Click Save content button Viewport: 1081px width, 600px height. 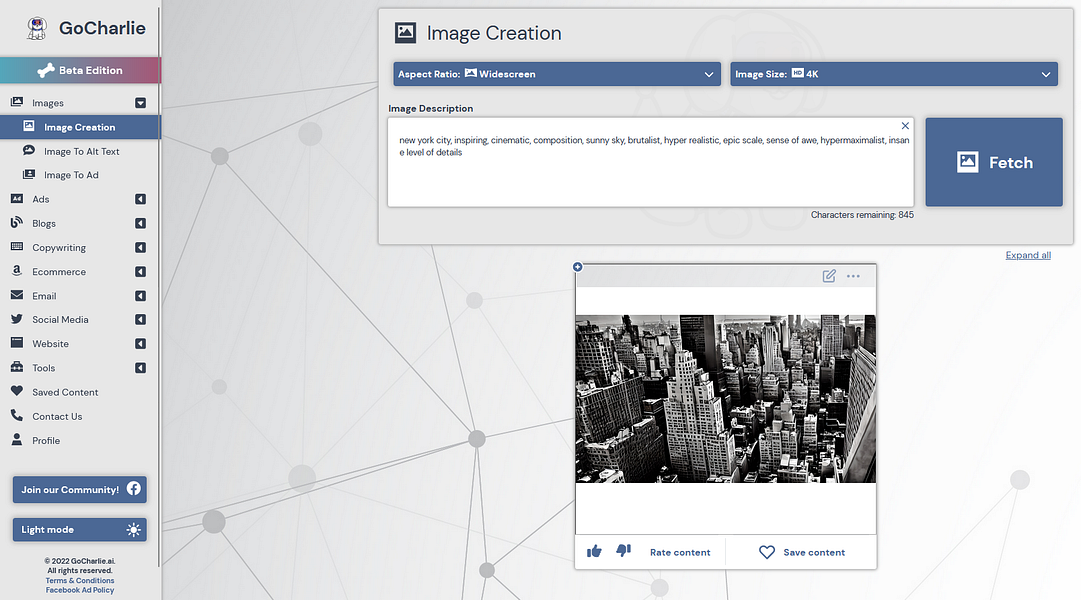click(802, 552)
